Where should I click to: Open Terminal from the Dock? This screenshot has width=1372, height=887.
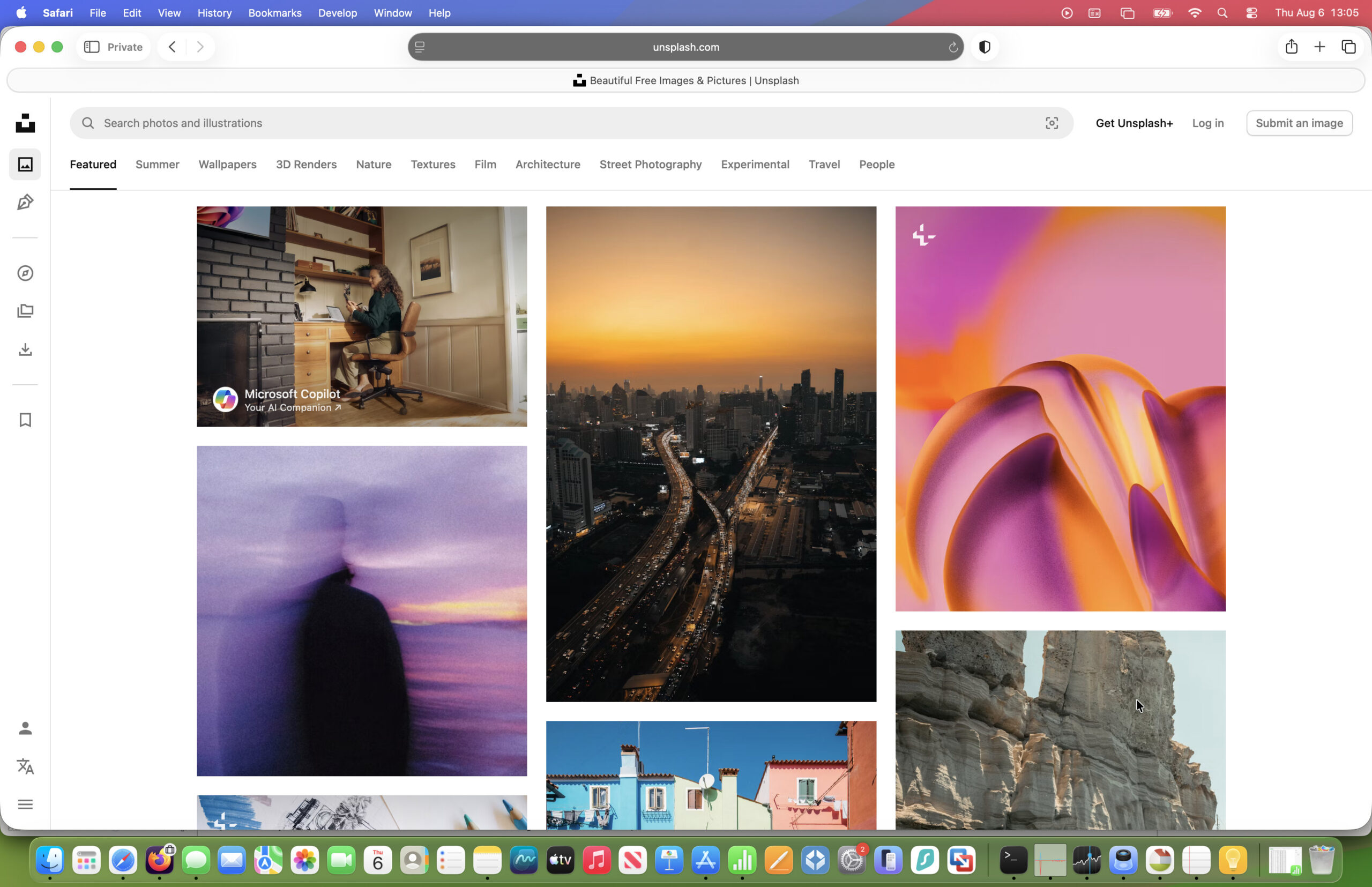point(1013,861)
